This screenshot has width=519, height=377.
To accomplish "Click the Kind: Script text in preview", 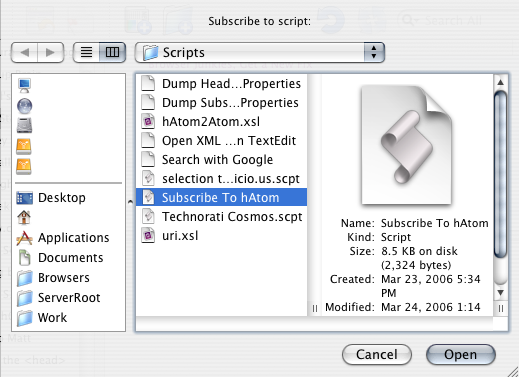I will (x=379, y=237).
